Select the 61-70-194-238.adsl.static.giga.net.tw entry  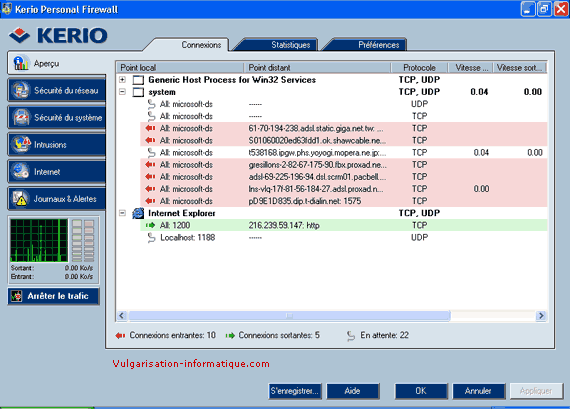[x=316, y=128]
